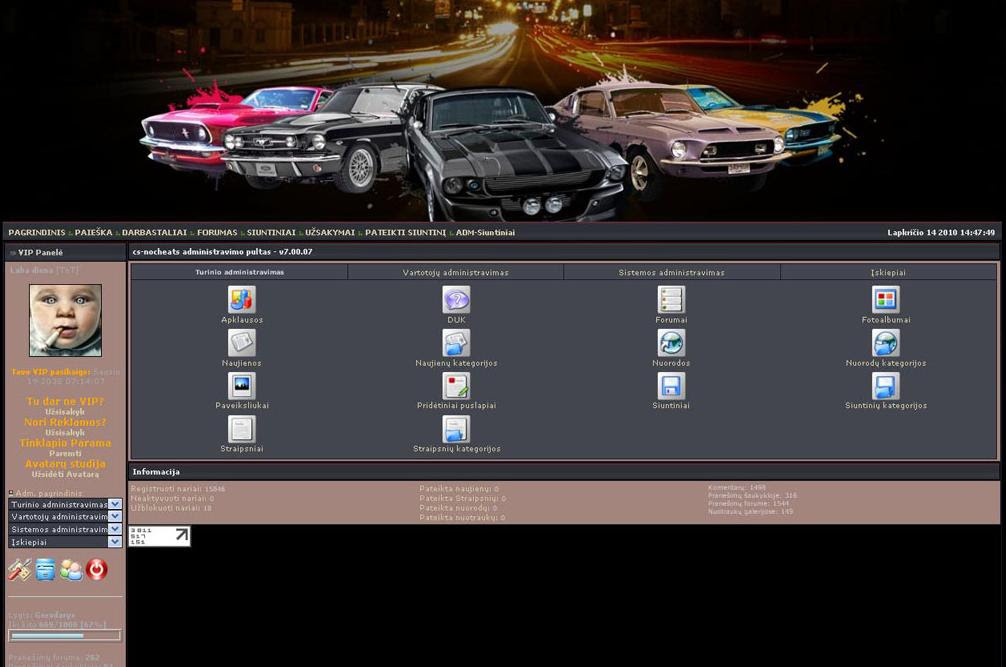This screenshot has width=1006, height=667.
Task: Click the cars banner image
Action: [503, 110]
